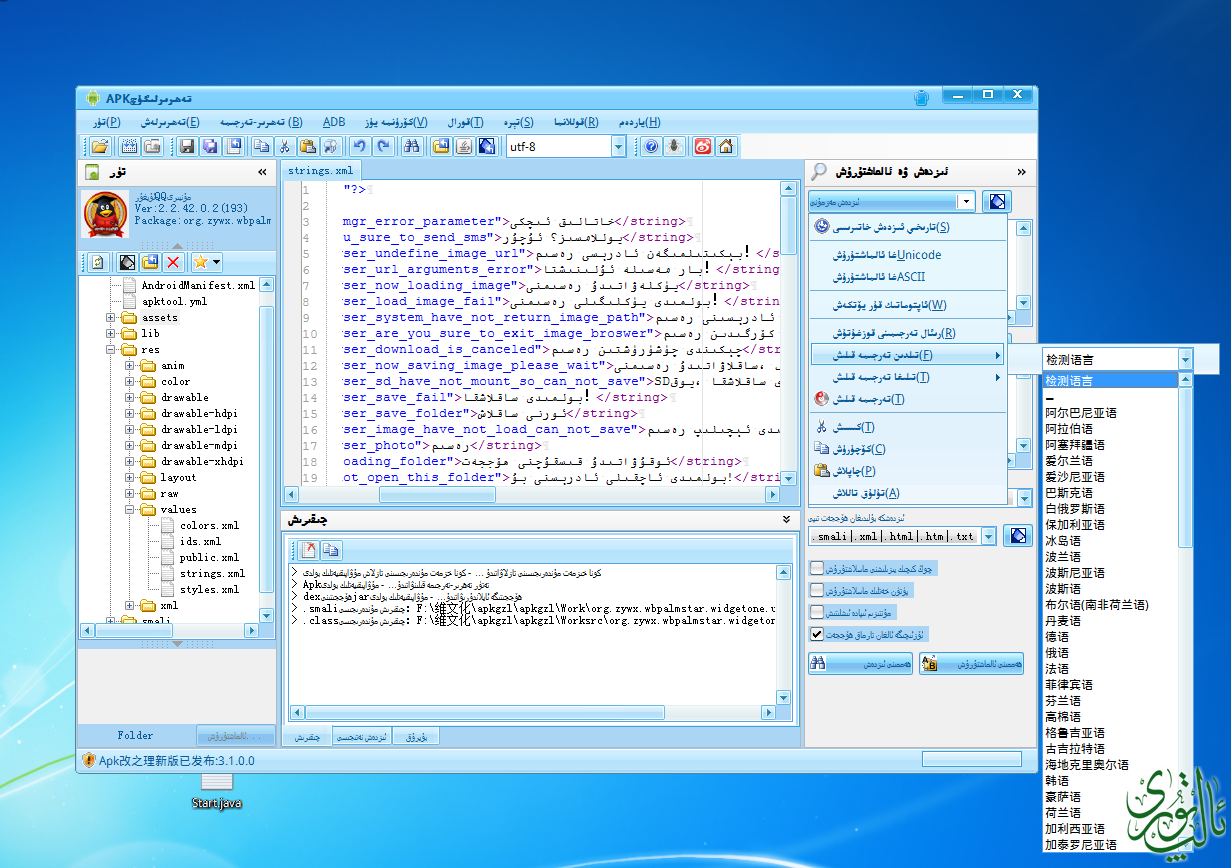Click the bug icon in the toolbar

[x=675, y=147]
